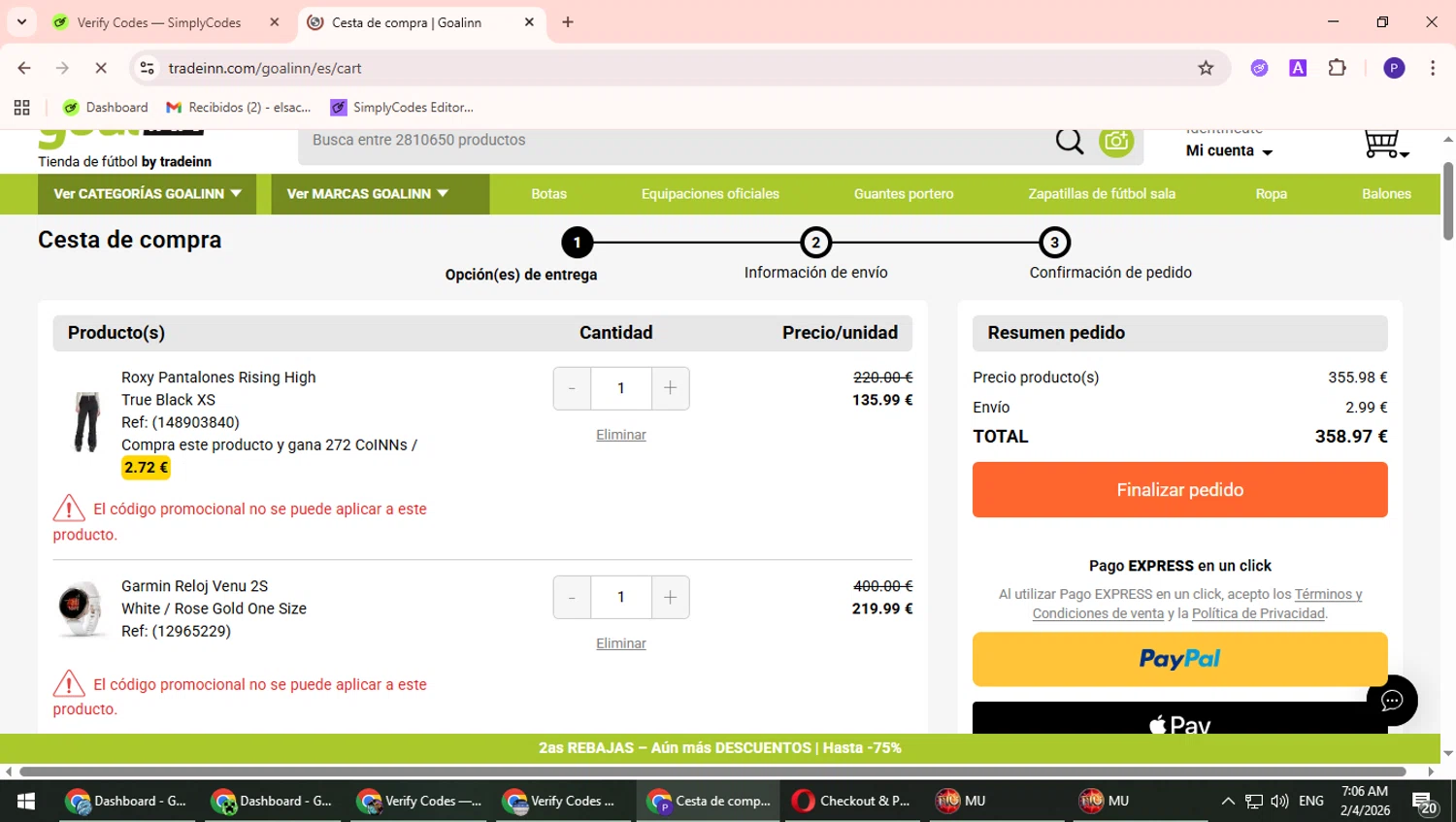Open Mi cuenta dropdown

(x=1229, y=151)
